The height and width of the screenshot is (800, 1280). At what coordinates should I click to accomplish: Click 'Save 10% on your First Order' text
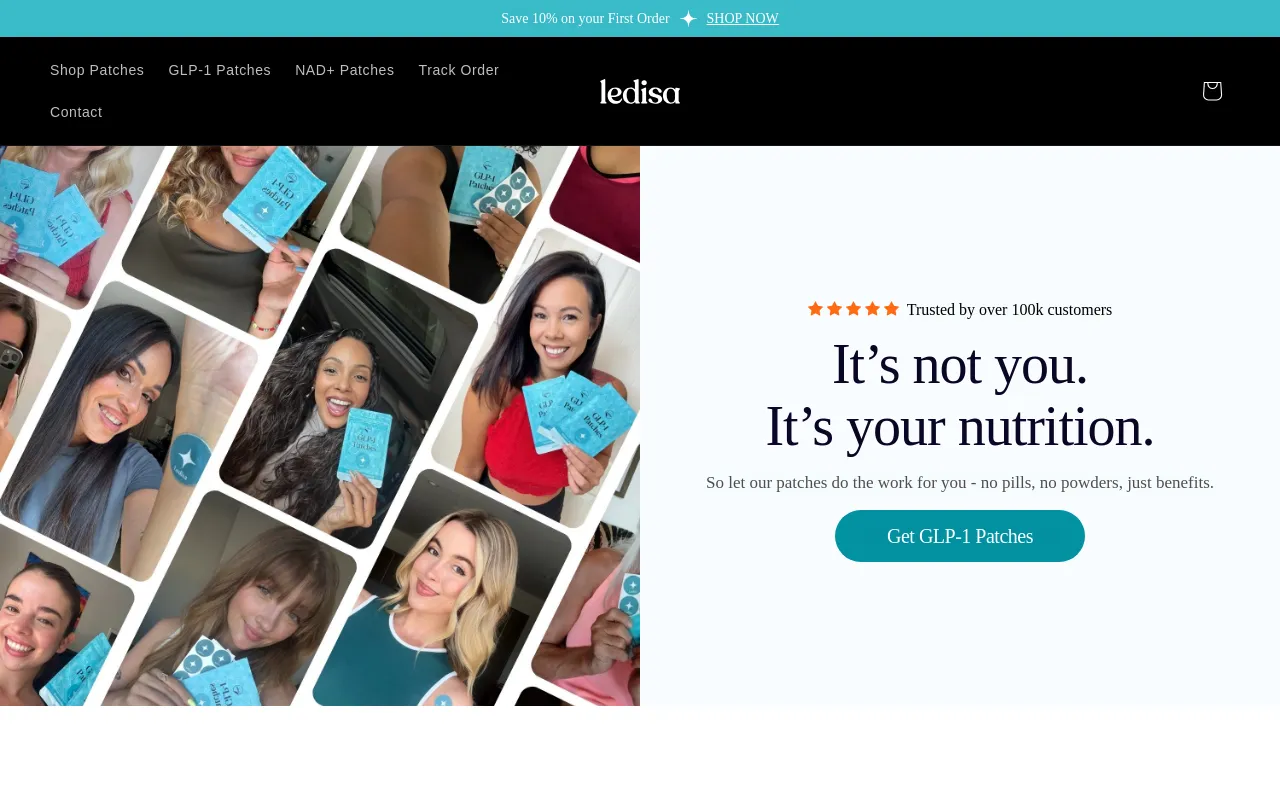(x=585, y=18)
